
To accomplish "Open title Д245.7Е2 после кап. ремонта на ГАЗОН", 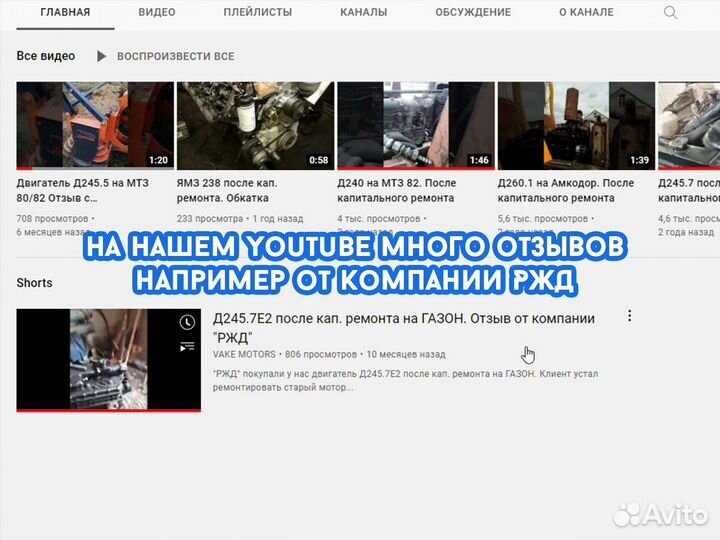I will coord(404,328).
